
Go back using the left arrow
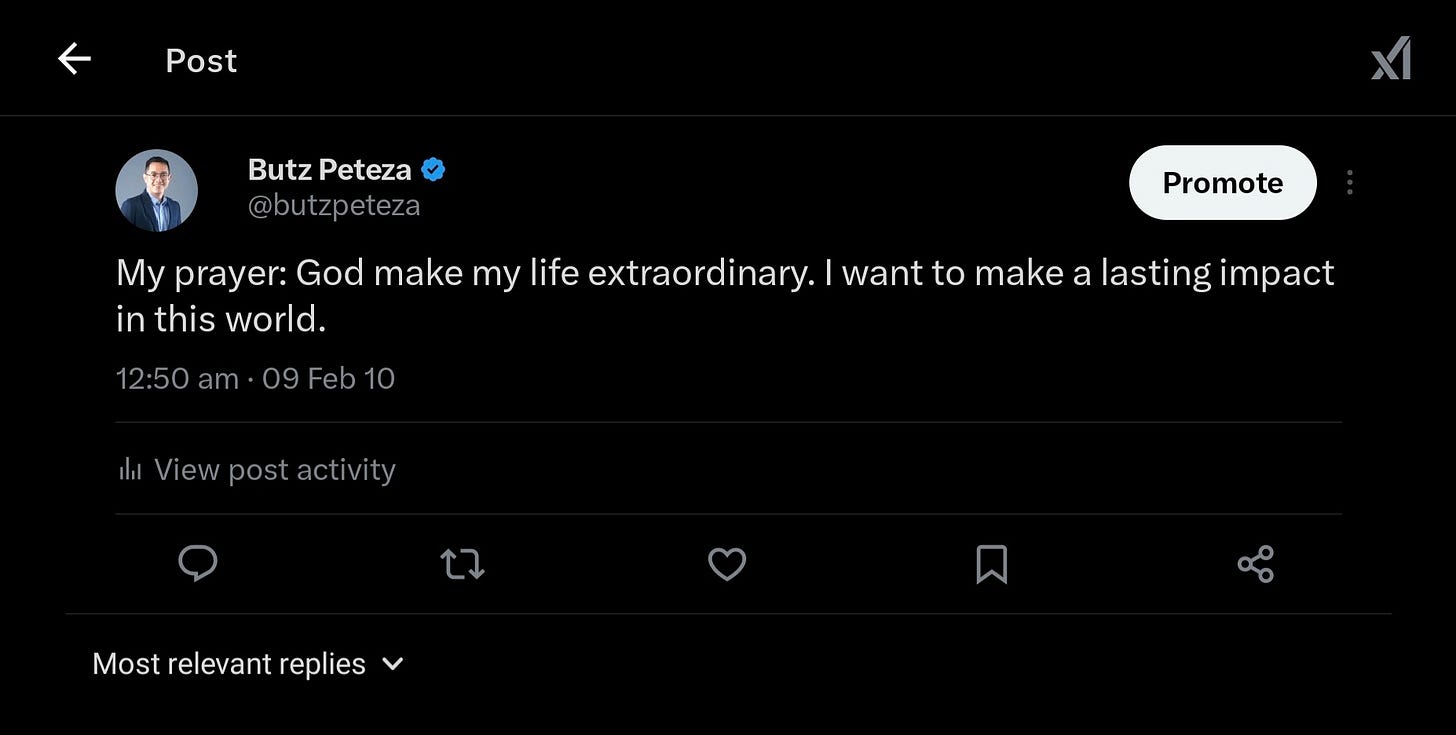click(x=74, y=60)
